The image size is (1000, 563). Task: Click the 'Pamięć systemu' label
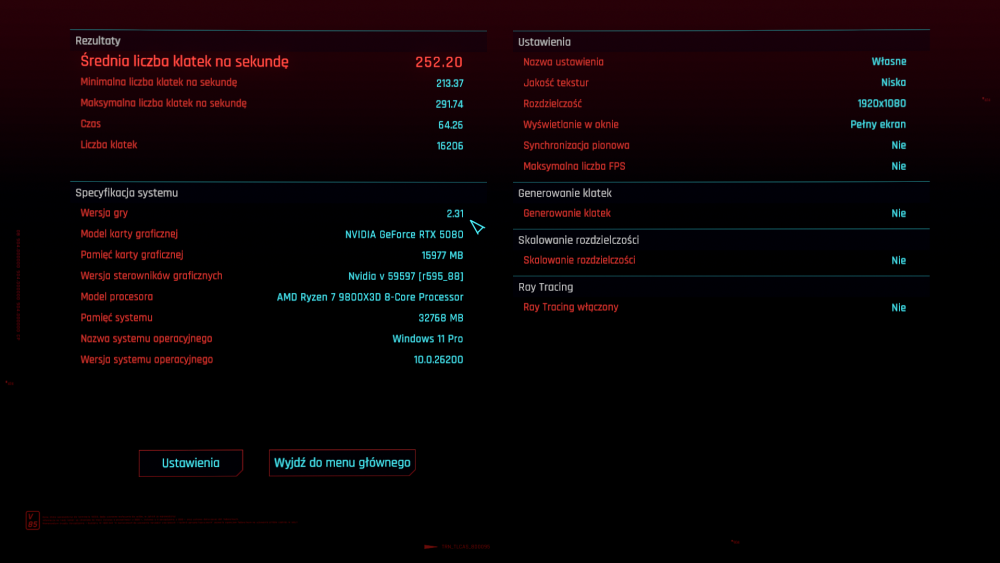(116, 318)
